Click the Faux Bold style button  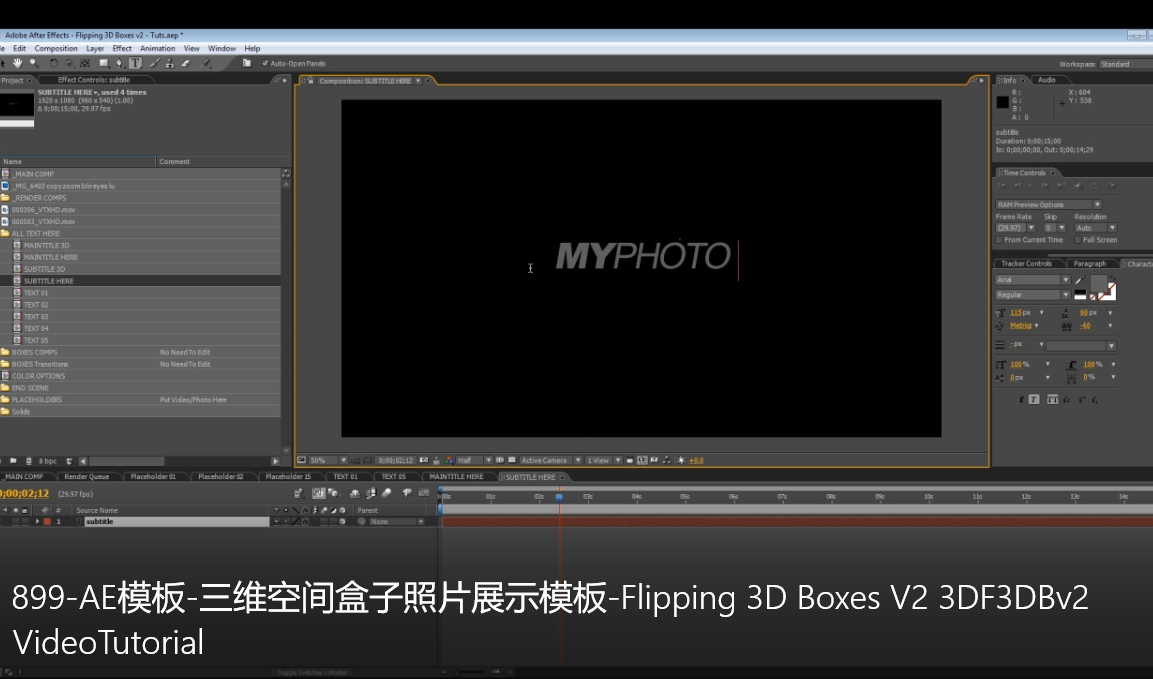point(1023,399)
